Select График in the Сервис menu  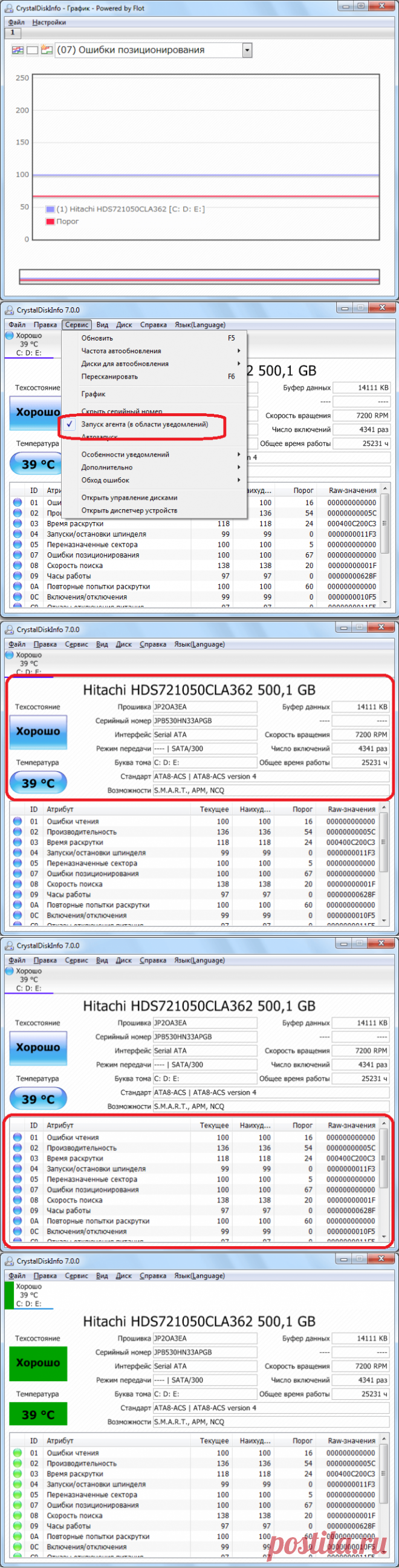click(x=94, y=394)
